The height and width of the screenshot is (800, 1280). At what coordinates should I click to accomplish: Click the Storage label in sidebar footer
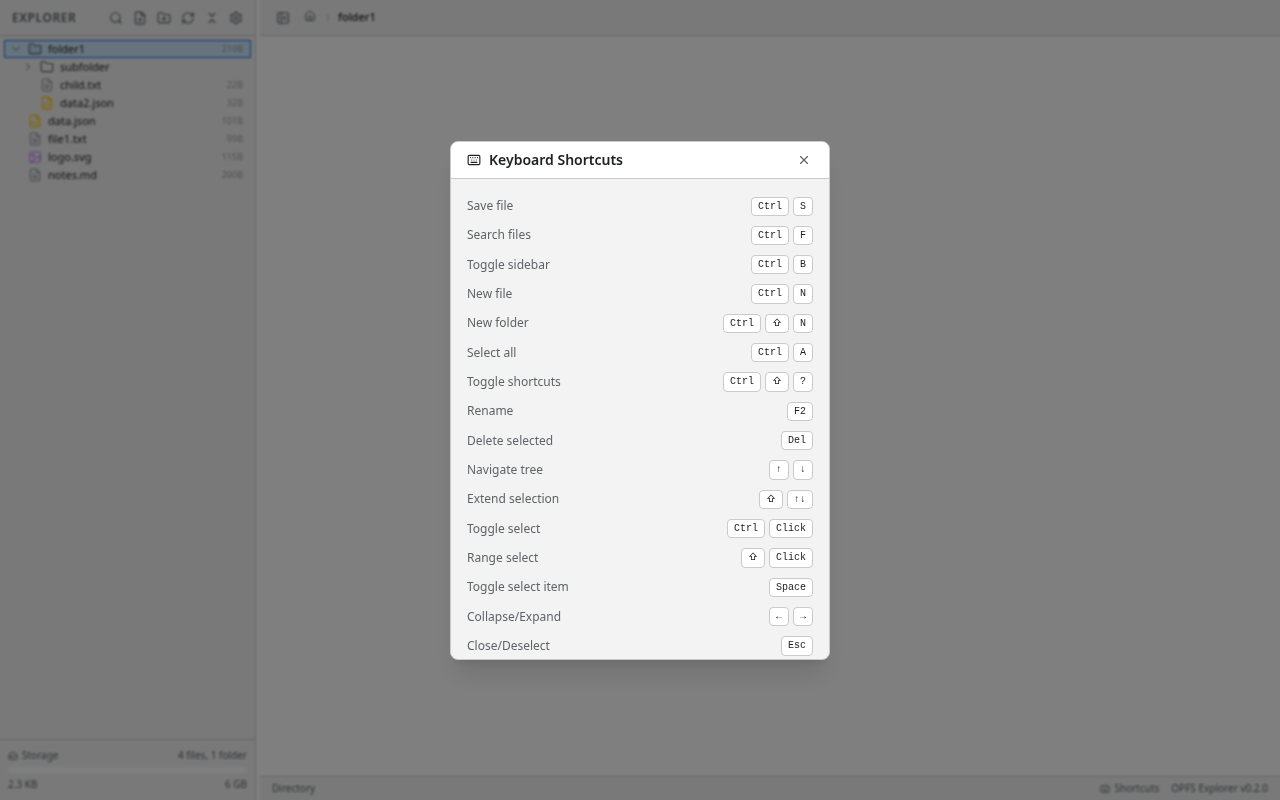point(40,755)
